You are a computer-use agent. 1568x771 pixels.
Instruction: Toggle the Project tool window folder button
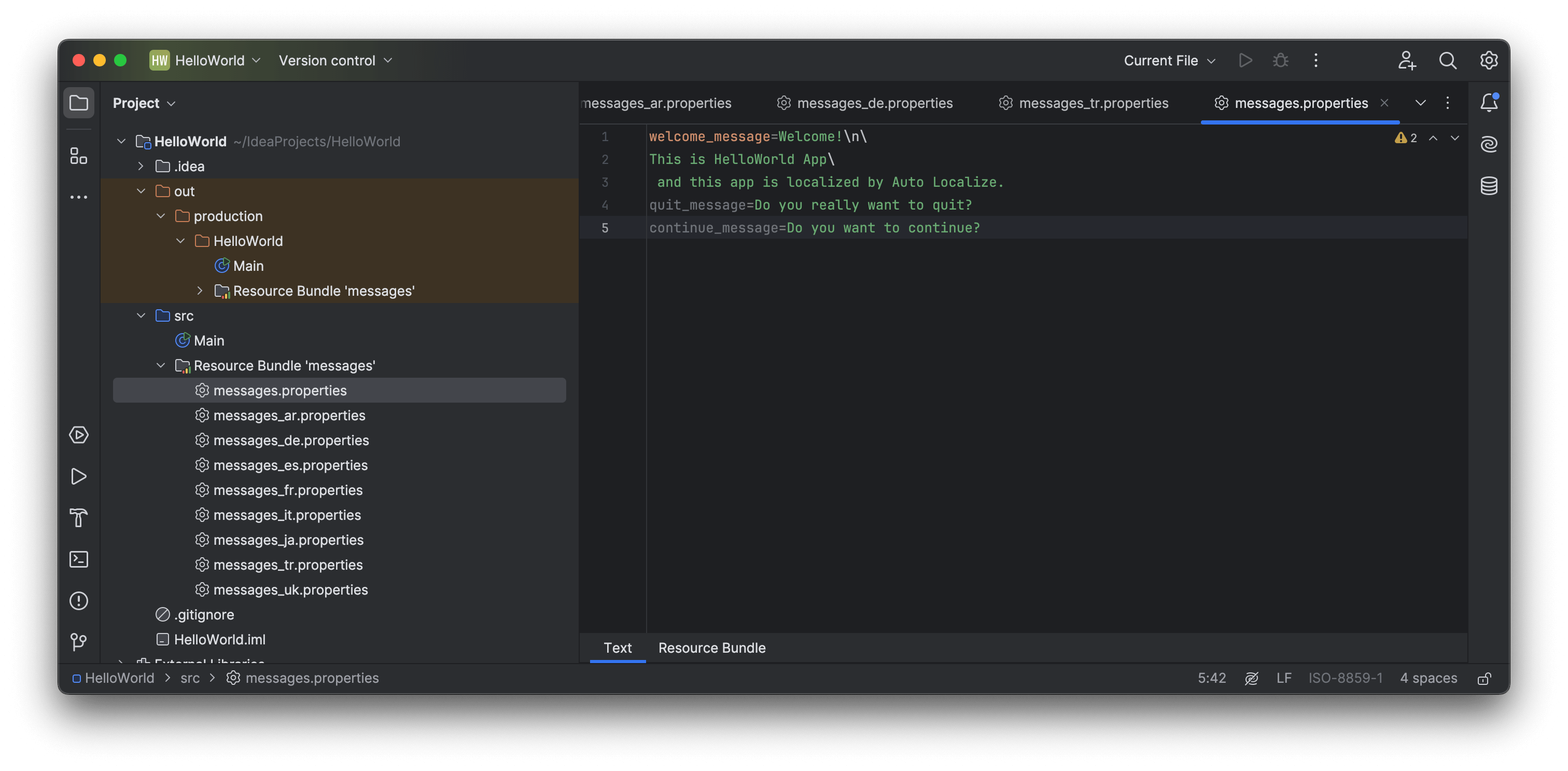point(78,103)
